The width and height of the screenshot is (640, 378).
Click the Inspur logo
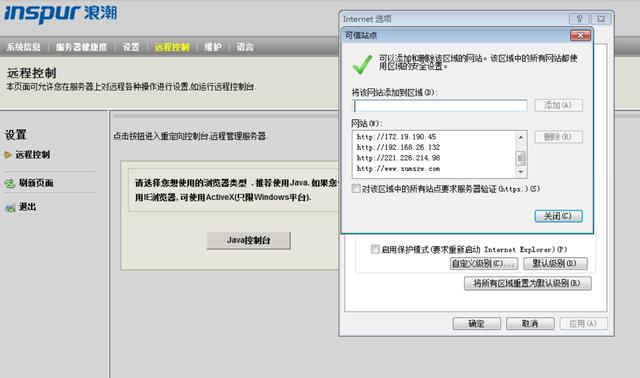click(60, 13)
